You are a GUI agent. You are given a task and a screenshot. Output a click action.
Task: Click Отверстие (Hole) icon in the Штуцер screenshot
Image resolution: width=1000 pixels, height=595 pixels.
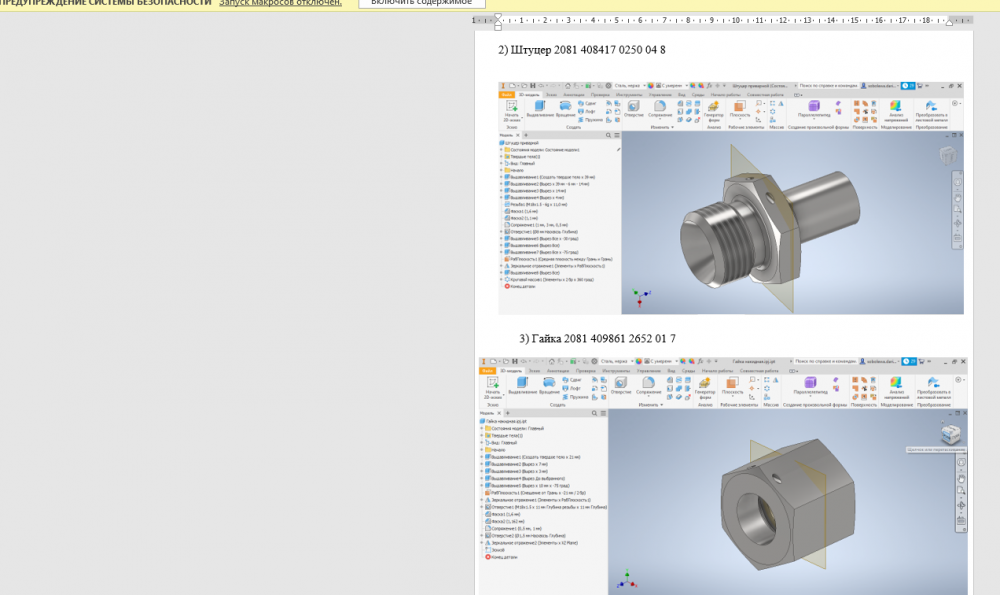(x=633, y=108)
